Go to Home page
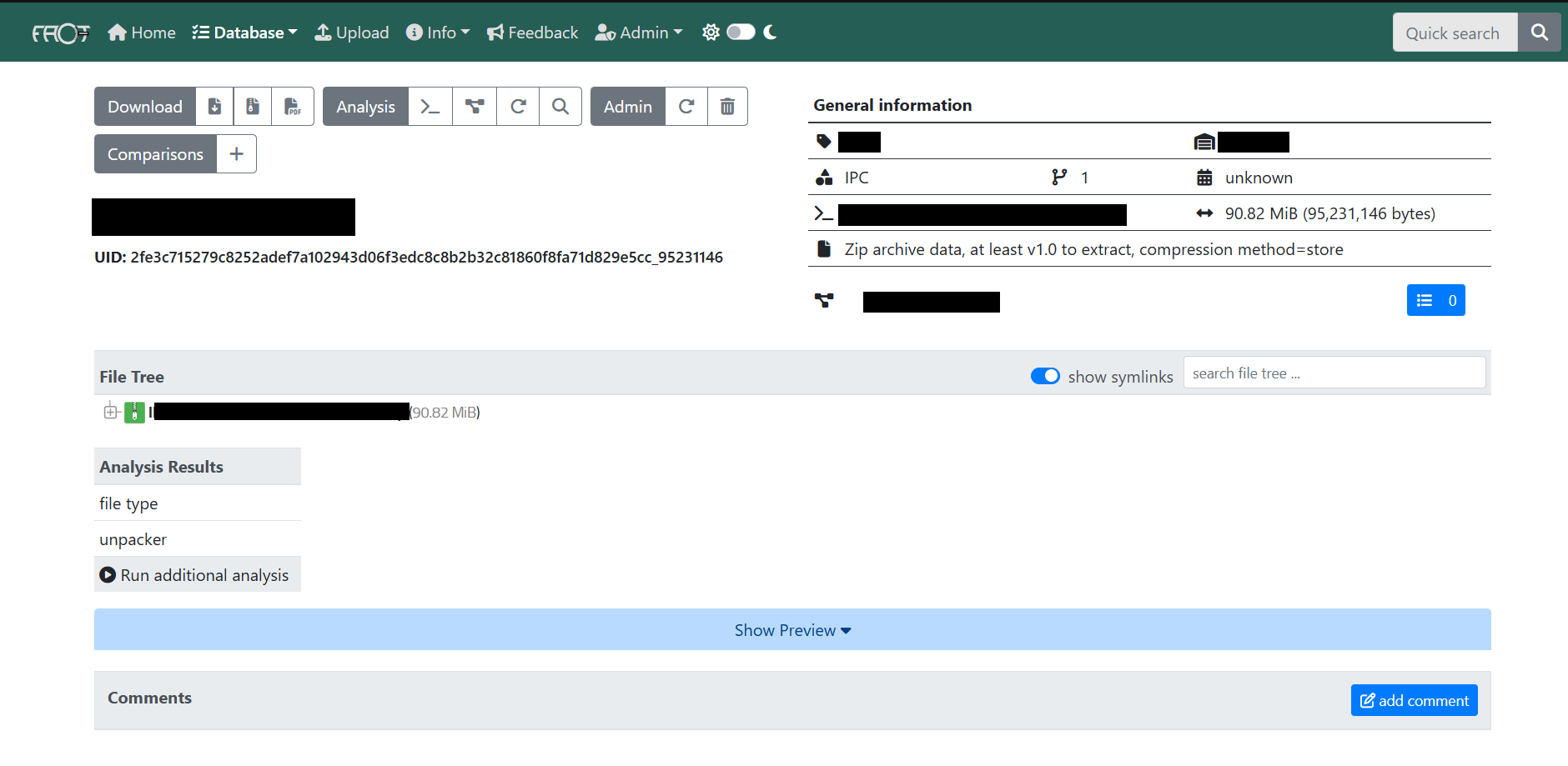Image resolution: width=1568 pixels, height=766 pixels. pyautogui.click(x=142, y=33)
